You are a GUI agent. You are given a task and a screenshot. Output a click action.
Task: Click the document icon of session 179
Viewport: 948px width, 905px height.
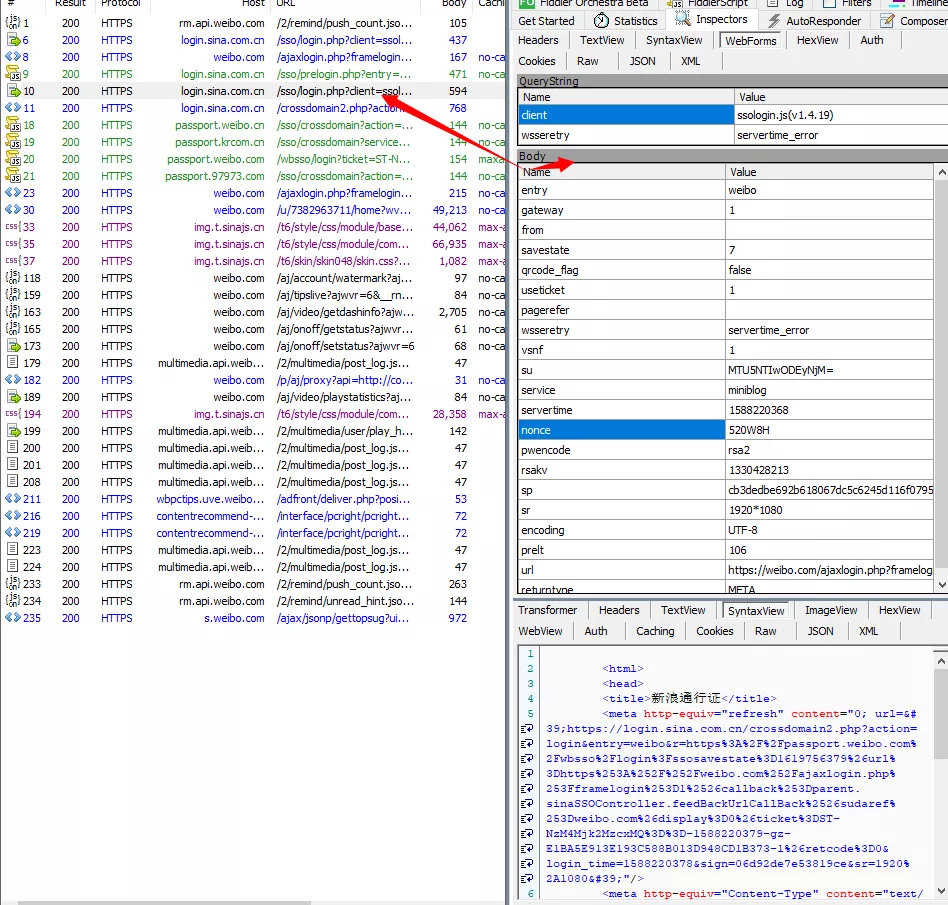point(12,363)
